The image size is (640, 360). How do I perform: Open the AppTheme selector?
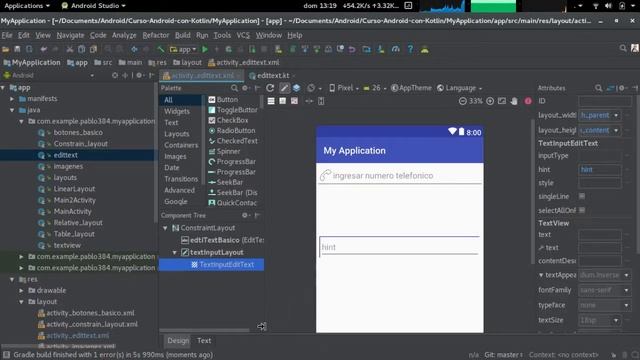click(x=411, y=88)
